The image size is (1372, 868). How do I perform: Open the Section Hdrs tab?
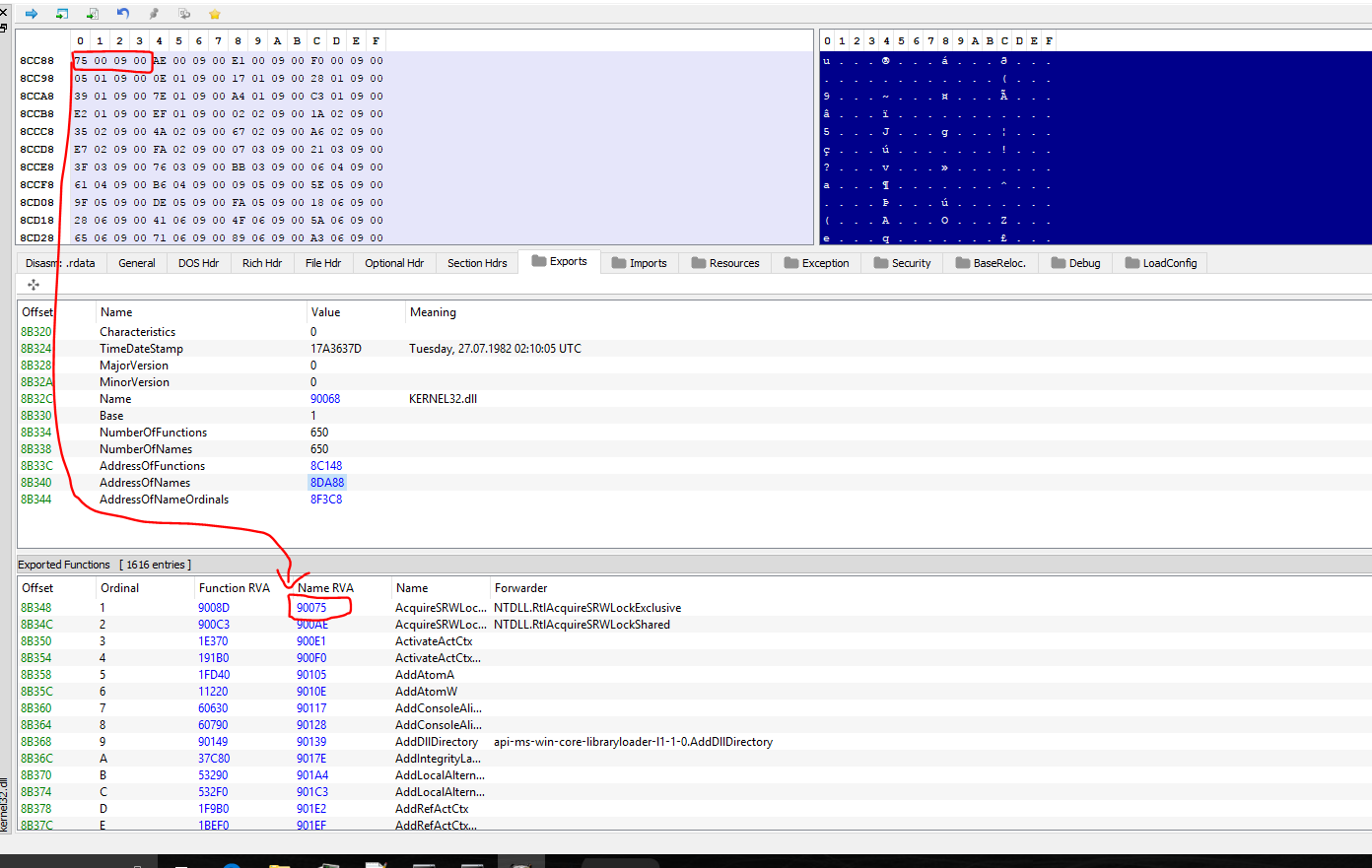coord(477,263)
